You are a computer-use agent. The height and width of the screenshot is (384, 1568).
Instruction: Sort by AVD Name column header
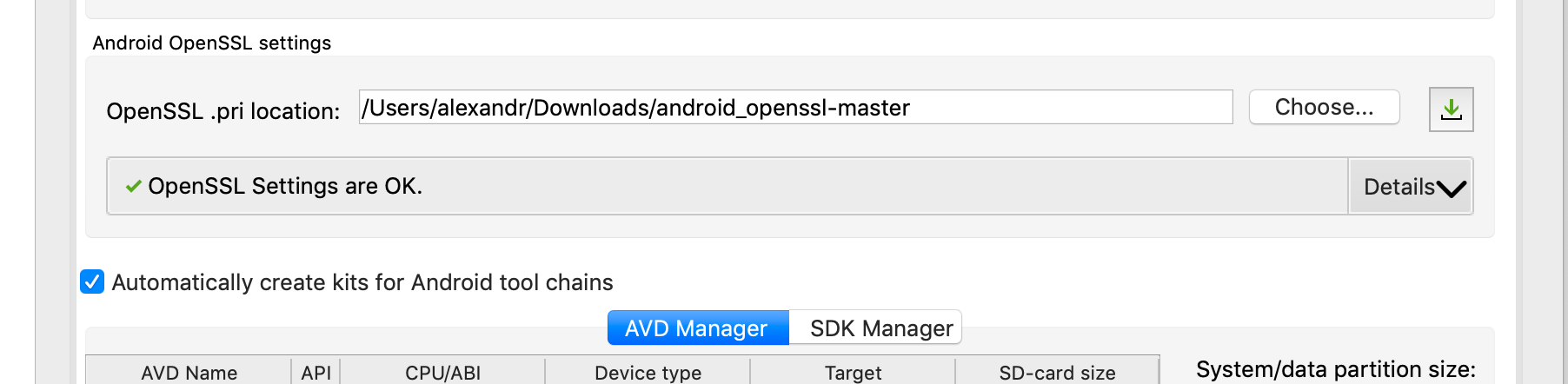(x=189, y=373)
